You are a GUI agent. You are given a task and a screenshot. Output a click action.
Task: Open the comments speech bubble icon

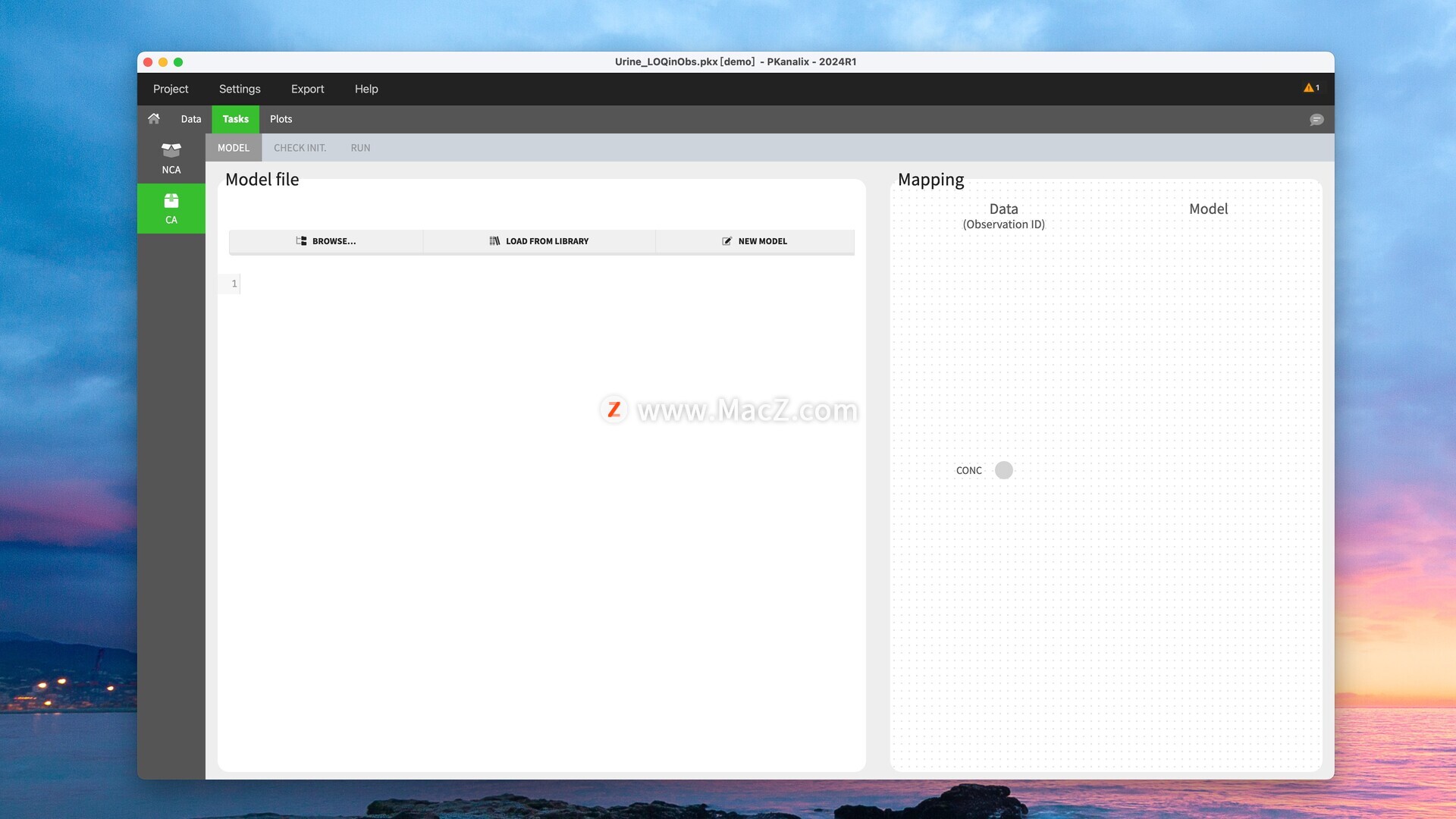(x=1316, y=120)
